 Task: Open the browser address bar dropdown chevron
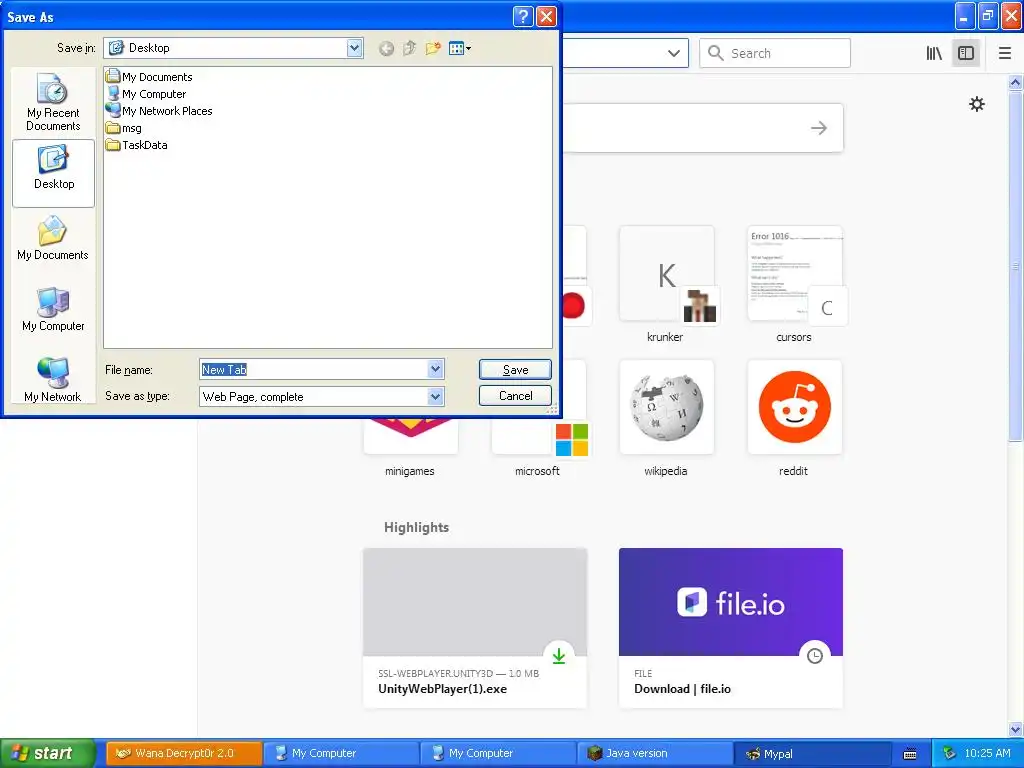[x=674, y=54]
